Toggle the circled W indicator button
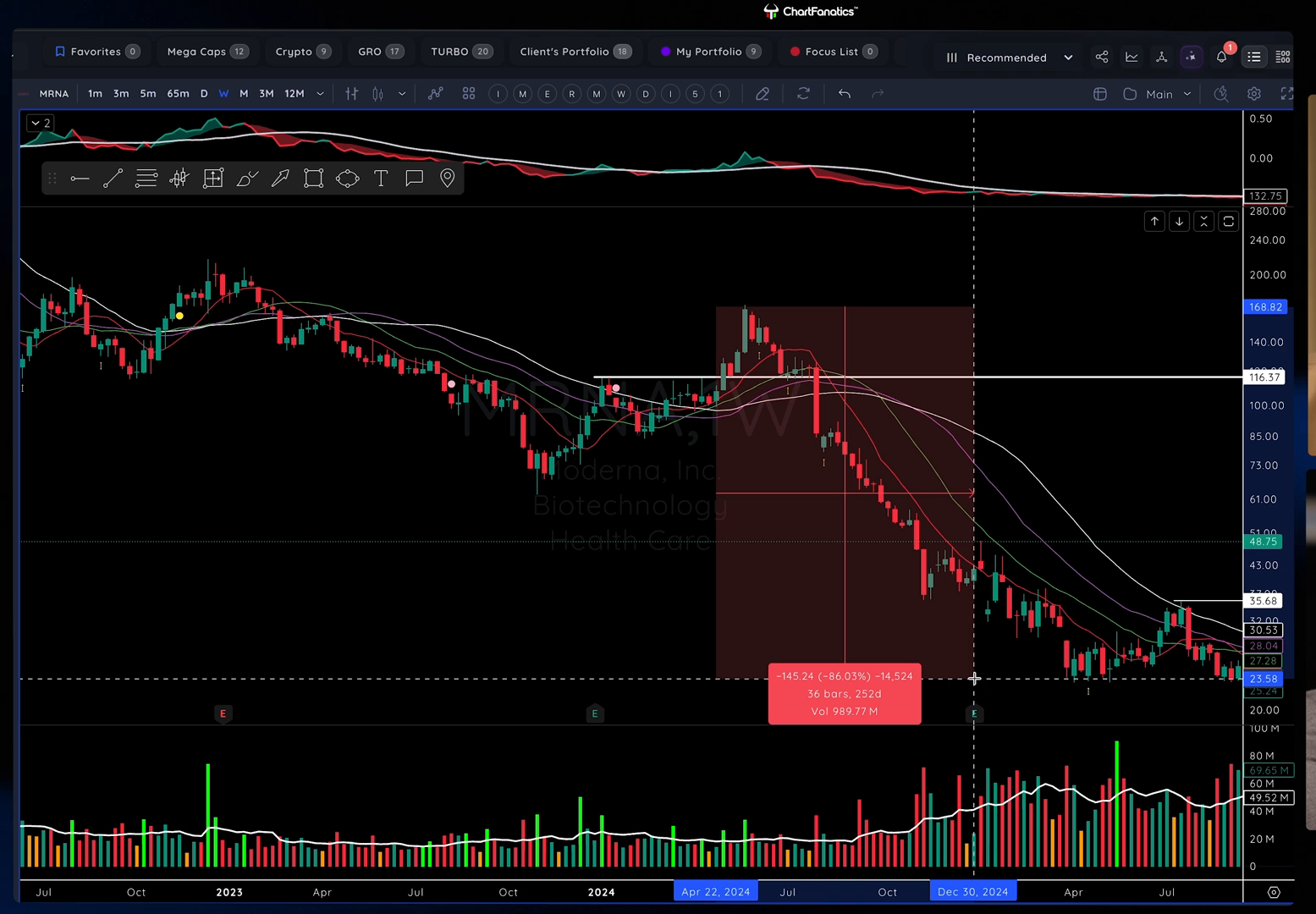Image resolution: width=1316 pixels, height=914 pixels. click(x=621, y=94)
